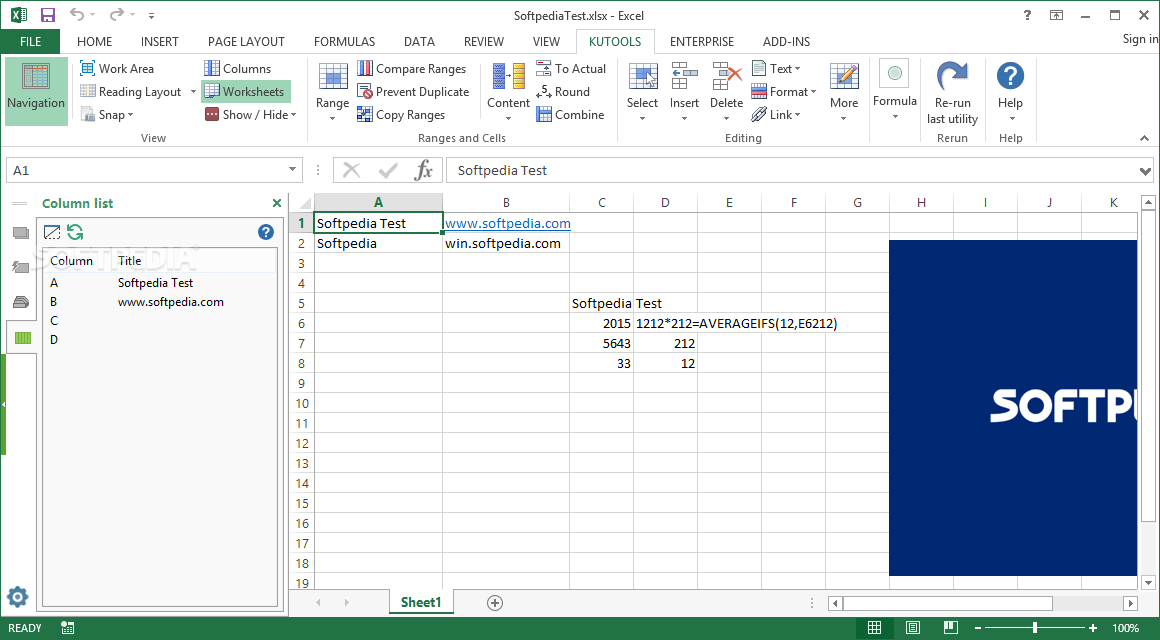
Task: Add a new worksheet
Action: [495, 603]
